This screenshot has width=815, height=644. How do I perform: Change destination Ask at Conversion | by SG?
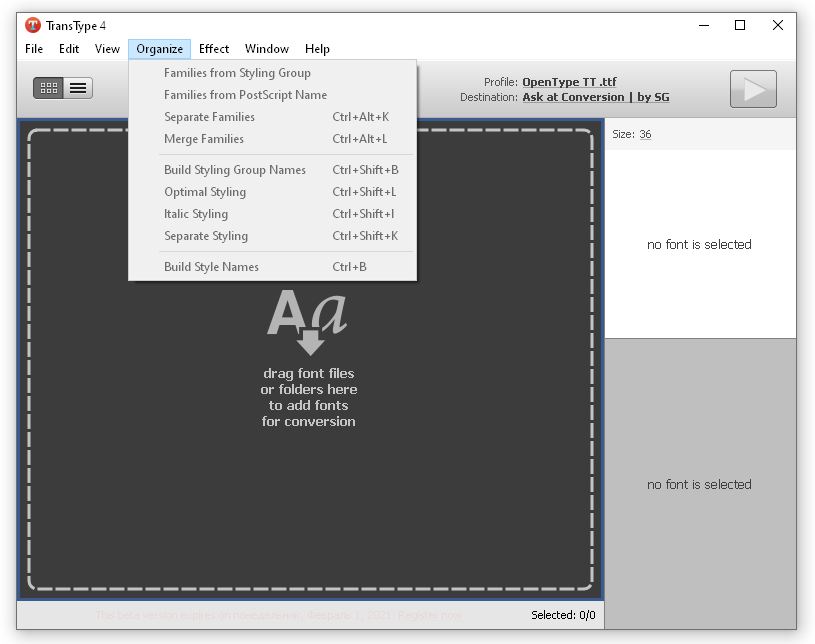coord(596,97)
